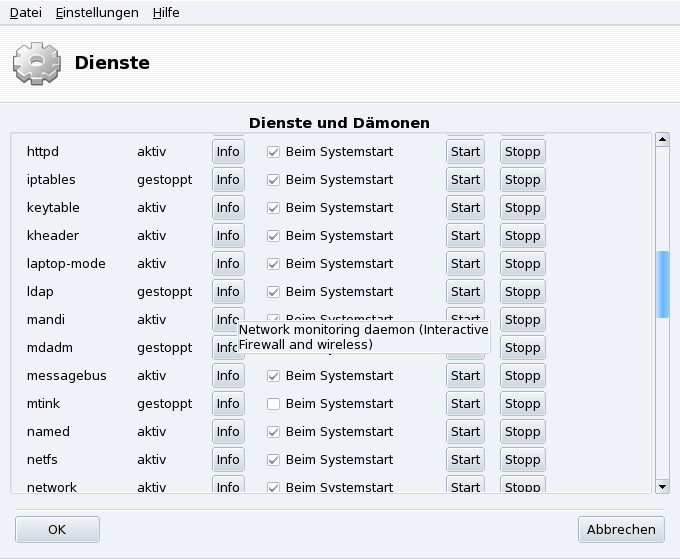Stop the keytable service
This screenshot has width=680, height=560.
pos(523,208)
